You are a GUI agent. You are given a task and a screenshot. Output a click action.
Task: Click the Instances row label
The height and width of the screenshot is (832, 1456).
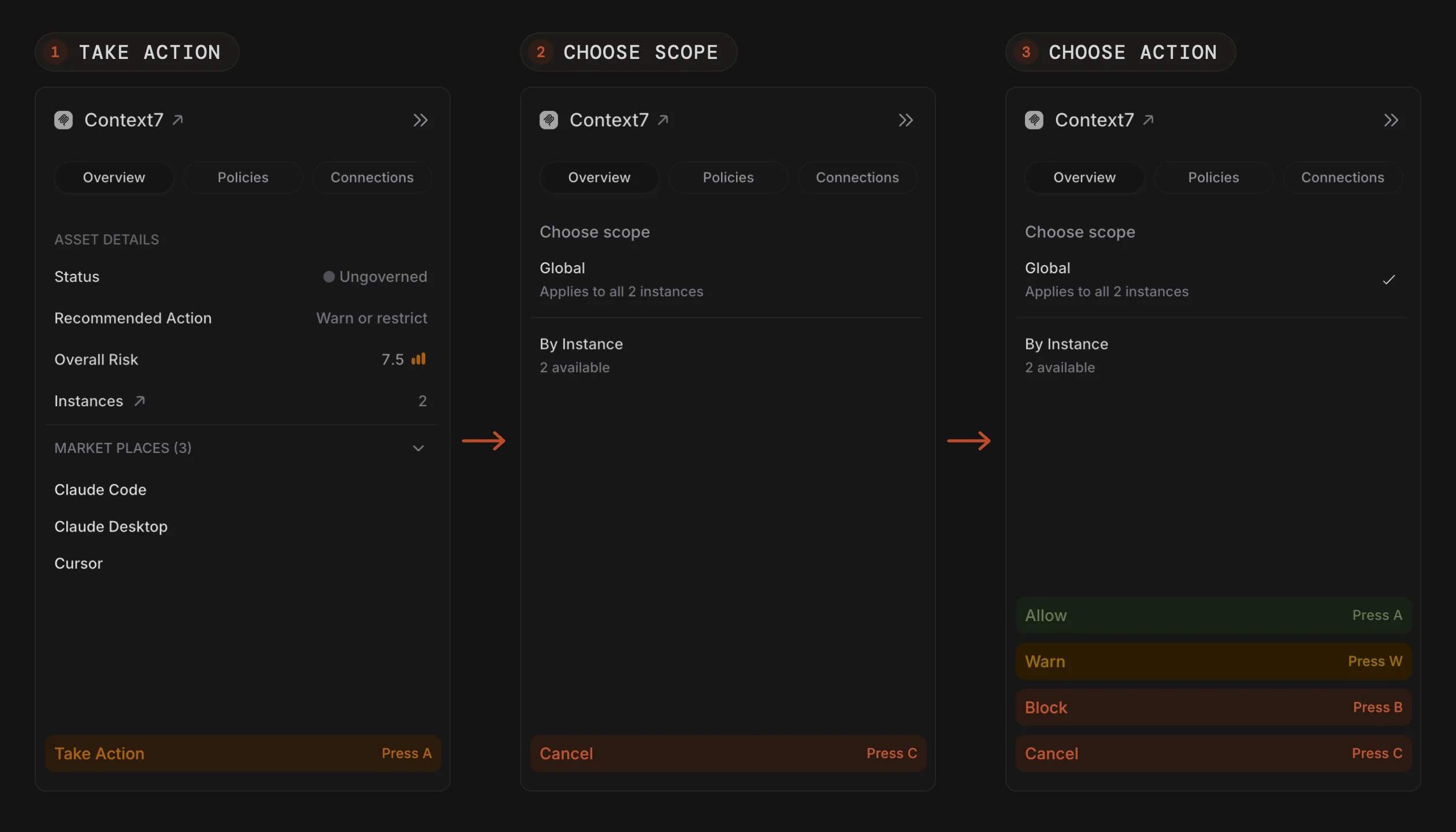tap(89, 401)
